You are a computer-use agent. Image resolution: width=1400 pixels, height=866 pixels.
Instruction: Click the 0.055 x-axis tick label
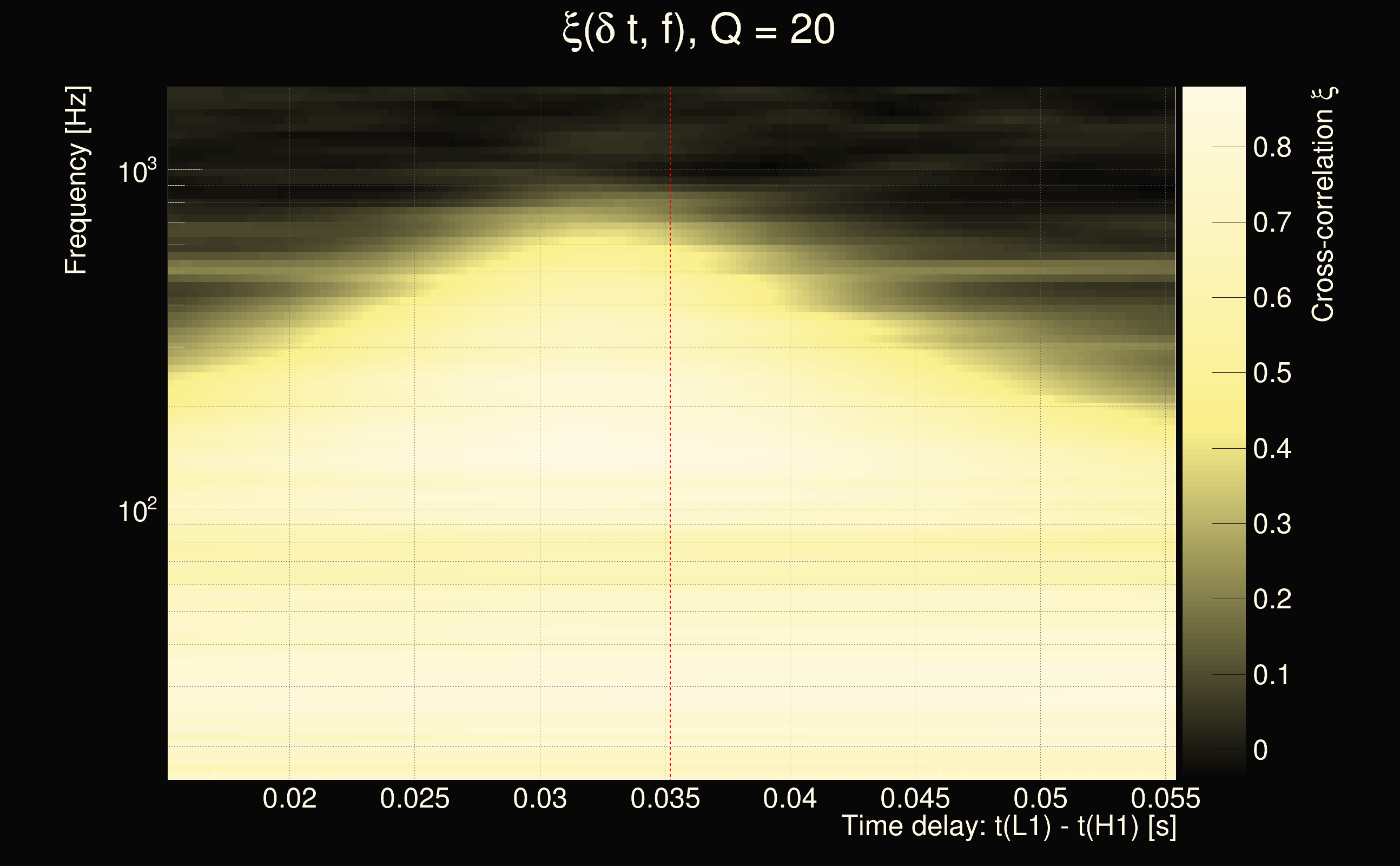pos(1165,798)
